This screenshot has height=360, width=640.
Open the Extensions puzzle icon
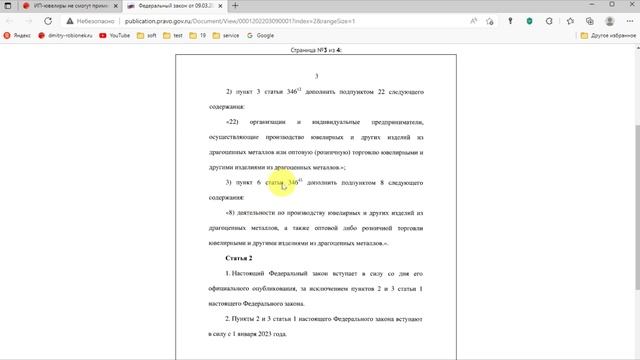point(549,21)
